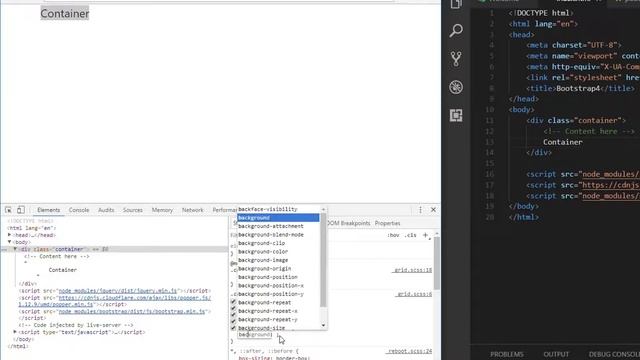Image resolution: width=640 pixels, height=360 pixels.
Task: Select html lang en node in DOM
Action: [x=32, y=228]
